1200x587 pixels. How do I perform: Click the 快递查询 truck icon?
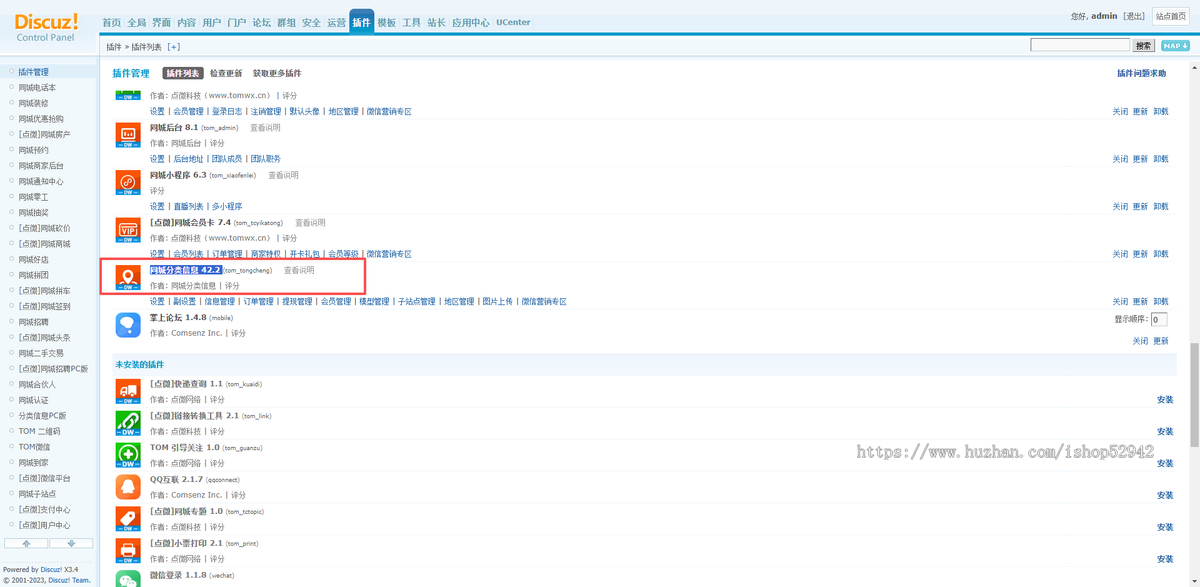(128, 391)
